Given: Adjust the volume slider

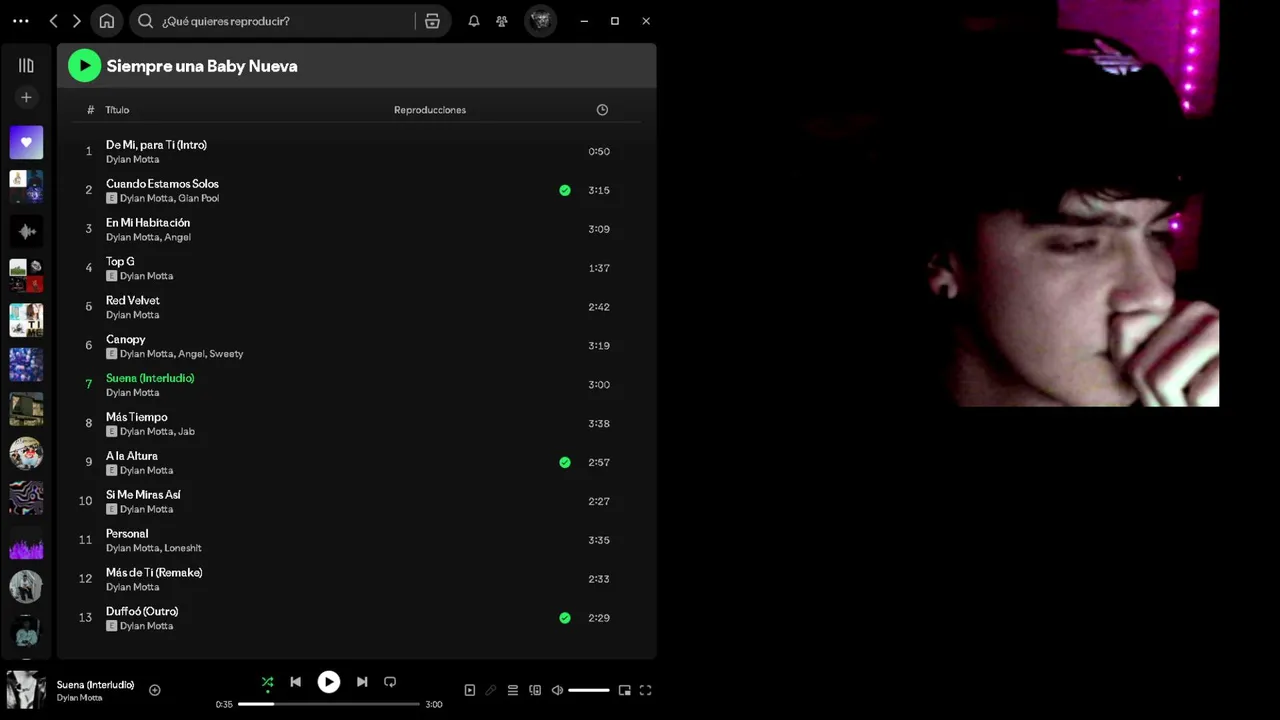Looking at the screenshot, I should pyautogui.click(x=588, y=690).
